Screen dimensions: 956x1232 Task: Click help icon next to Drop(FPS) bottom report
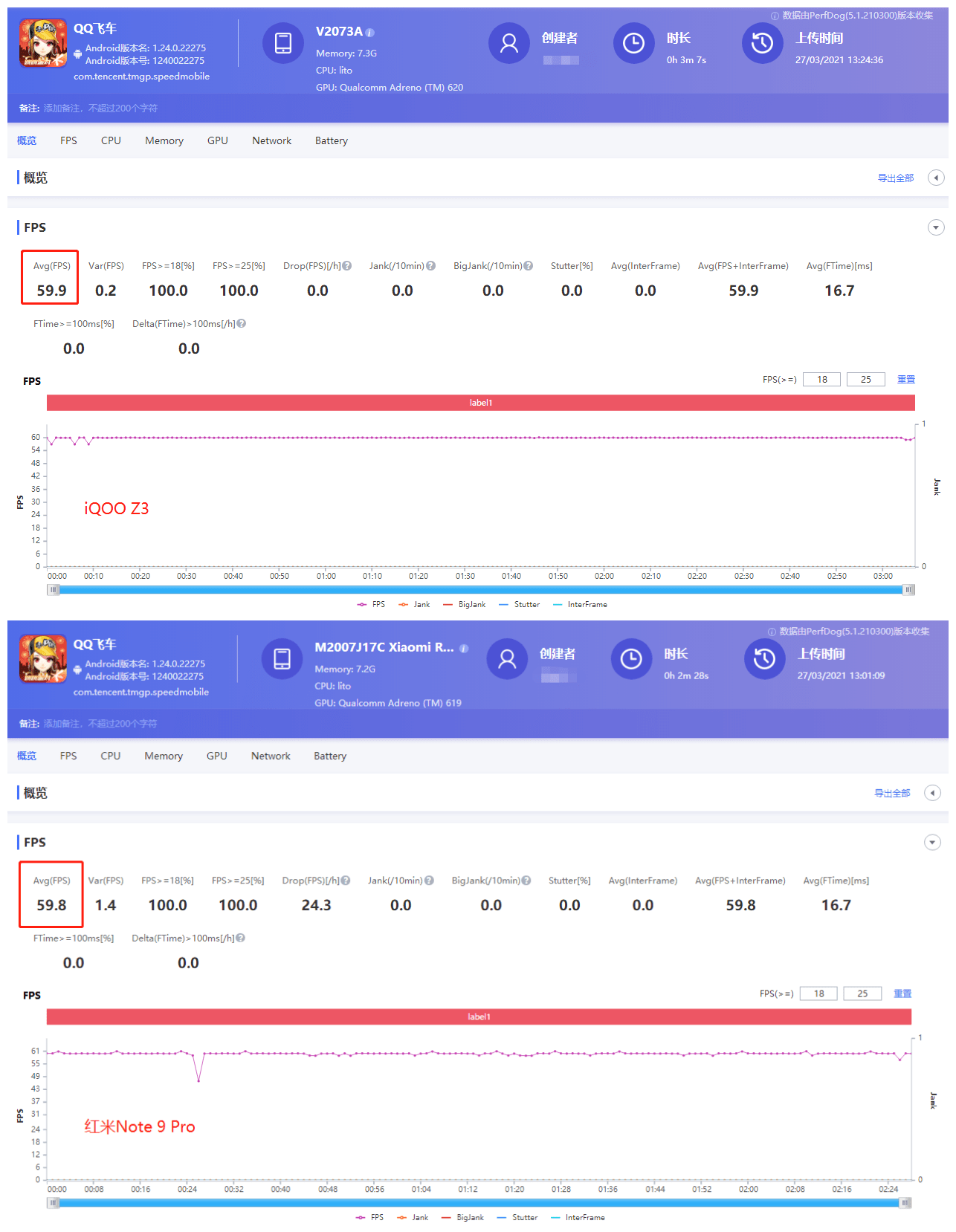(346, 881)
